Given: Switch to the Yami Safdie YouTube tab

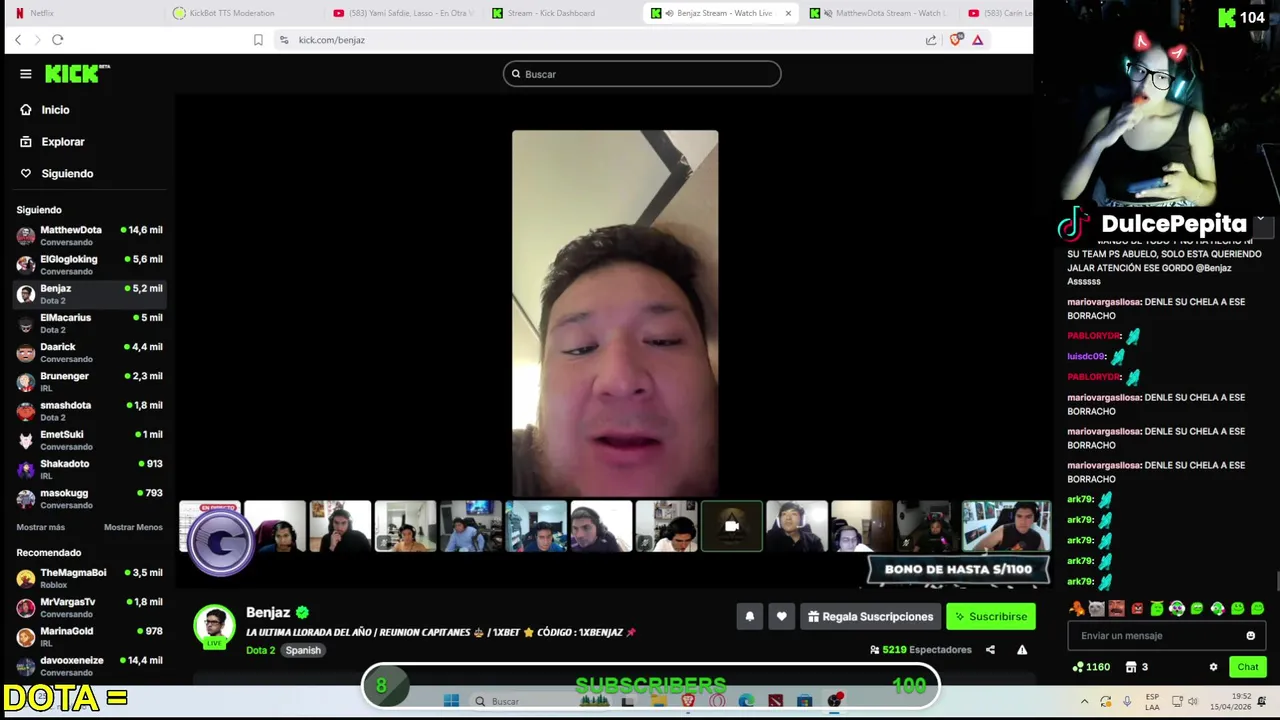Looking at the screenshot, I should (x=405, y=13).
